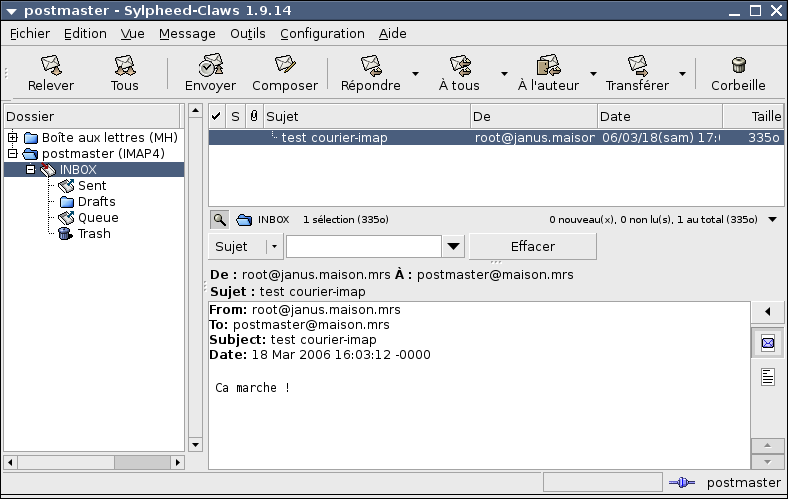
Task: Sort messages by Sujet column header
Action: (367, 116)
